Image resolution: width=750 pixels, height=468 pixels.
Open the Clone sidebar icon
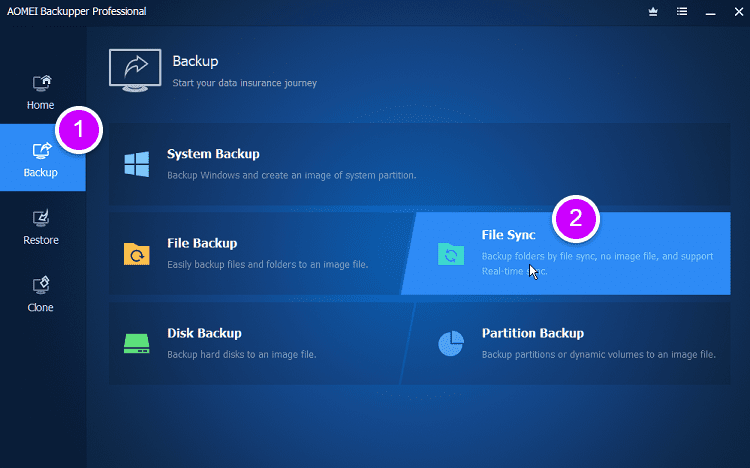[41, 285]
